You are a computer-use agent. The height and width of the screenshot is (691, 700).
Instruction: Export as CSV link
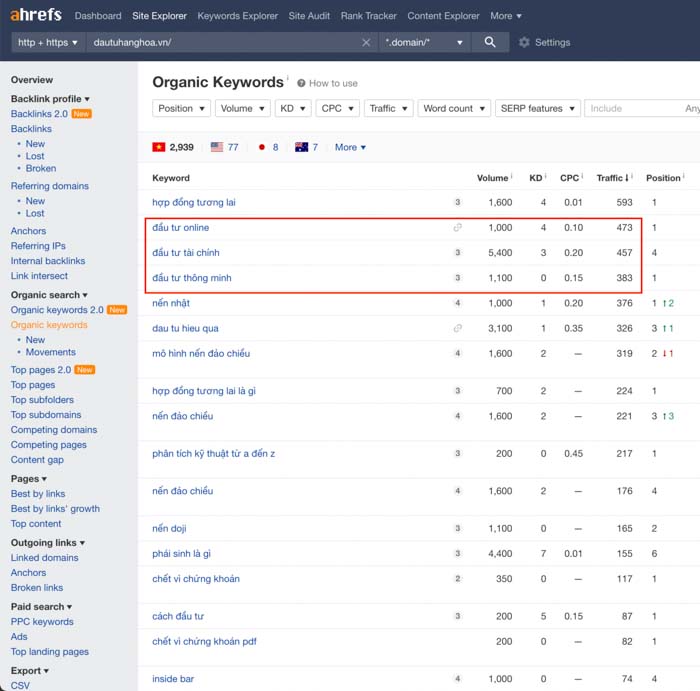tap(20, 686)
